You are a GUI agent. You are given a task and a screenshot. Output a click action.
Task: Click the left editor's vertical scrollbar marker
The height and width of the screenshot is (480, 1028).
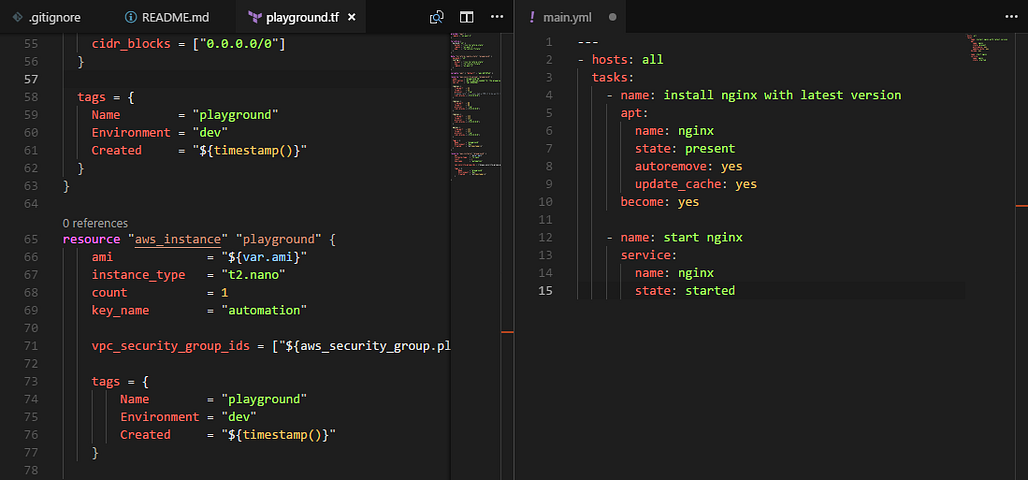coord(507,333)
